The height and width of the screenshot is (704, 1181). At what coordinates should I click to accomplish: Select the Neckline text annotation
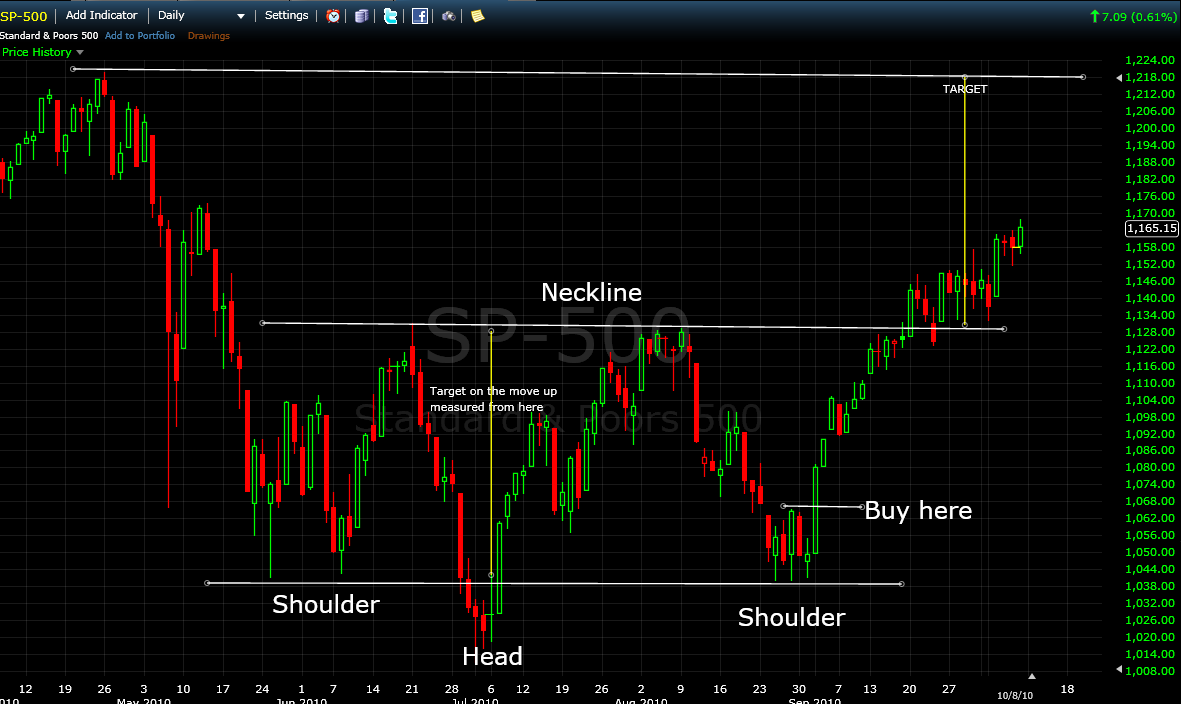click(x=591, y=292)
